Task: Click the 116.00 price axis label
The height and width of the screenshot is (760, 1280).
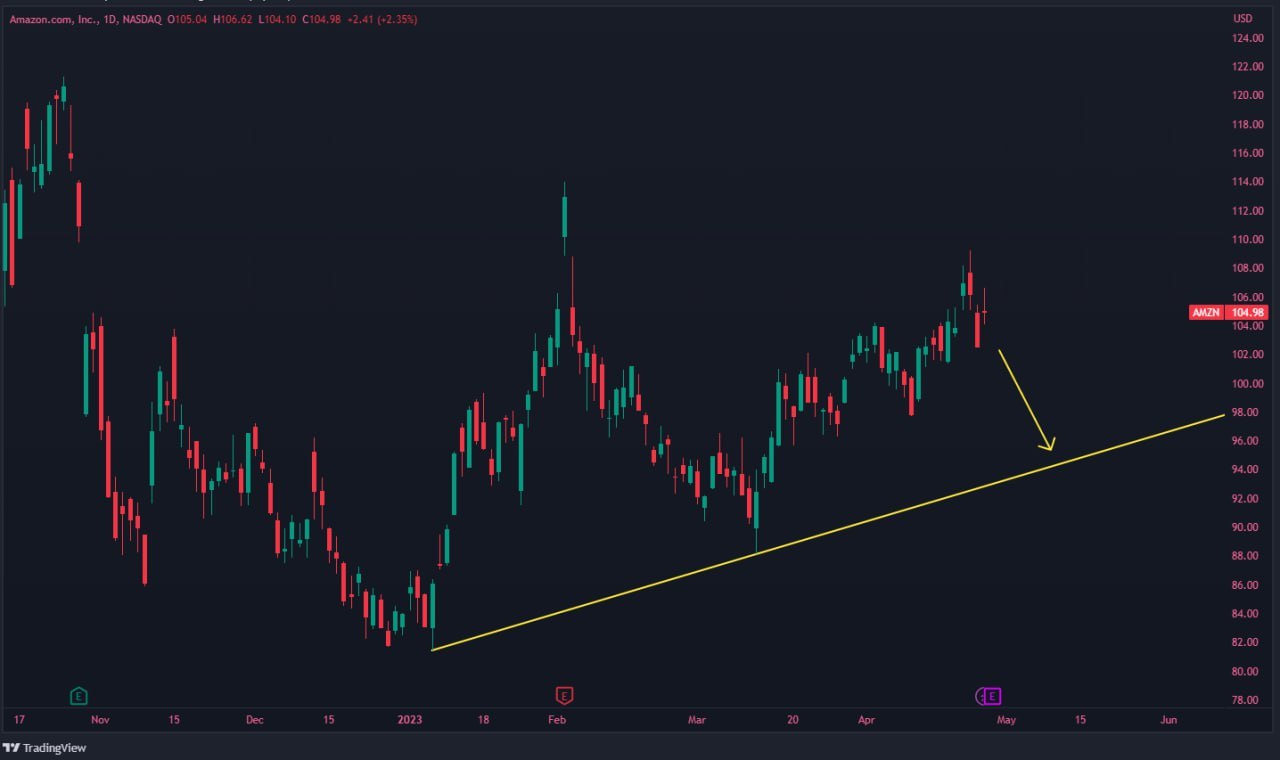Action: click(1247, 153)
